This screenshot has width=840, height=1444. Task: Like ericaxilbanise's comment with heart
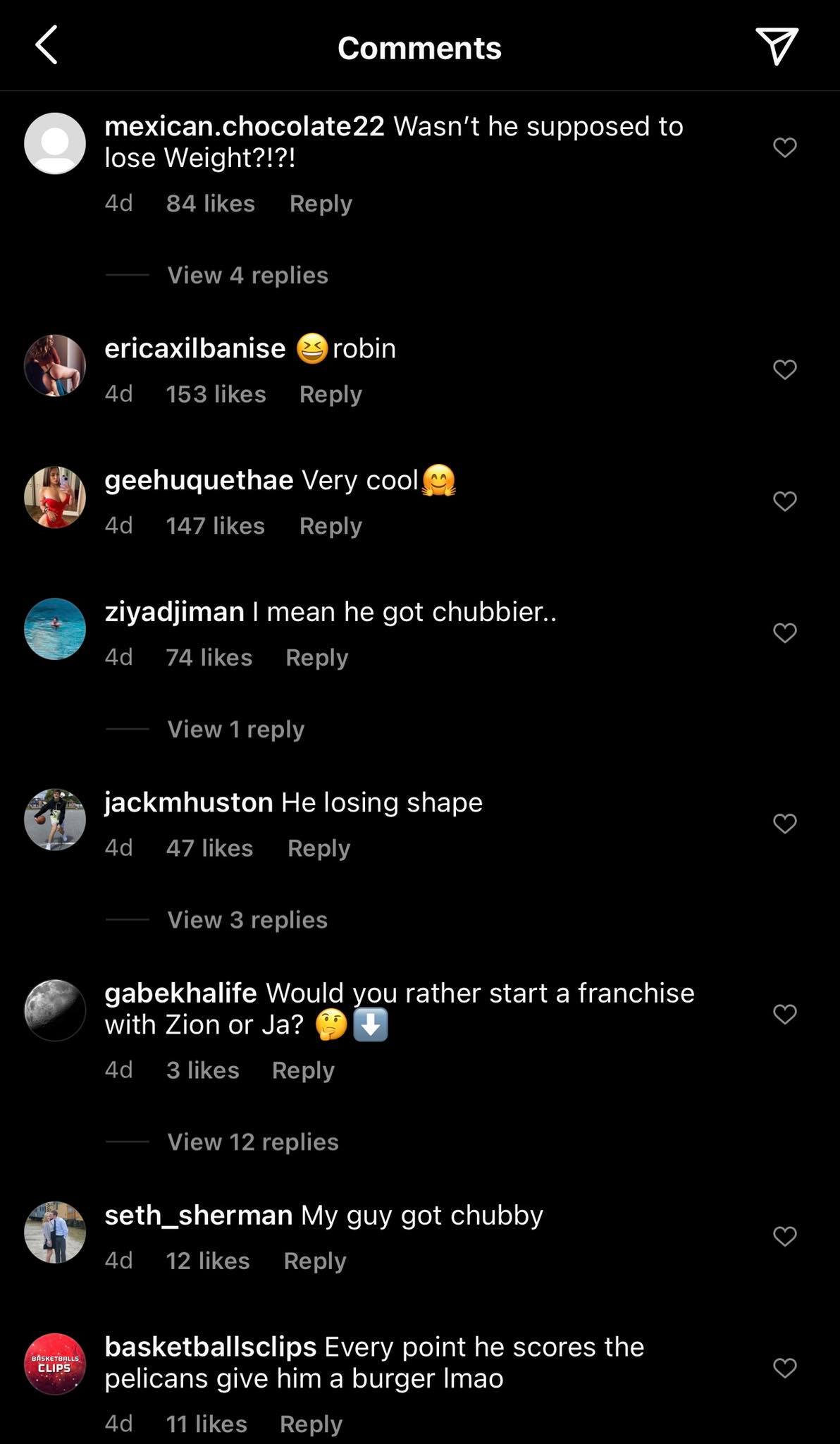pos(784,369)
